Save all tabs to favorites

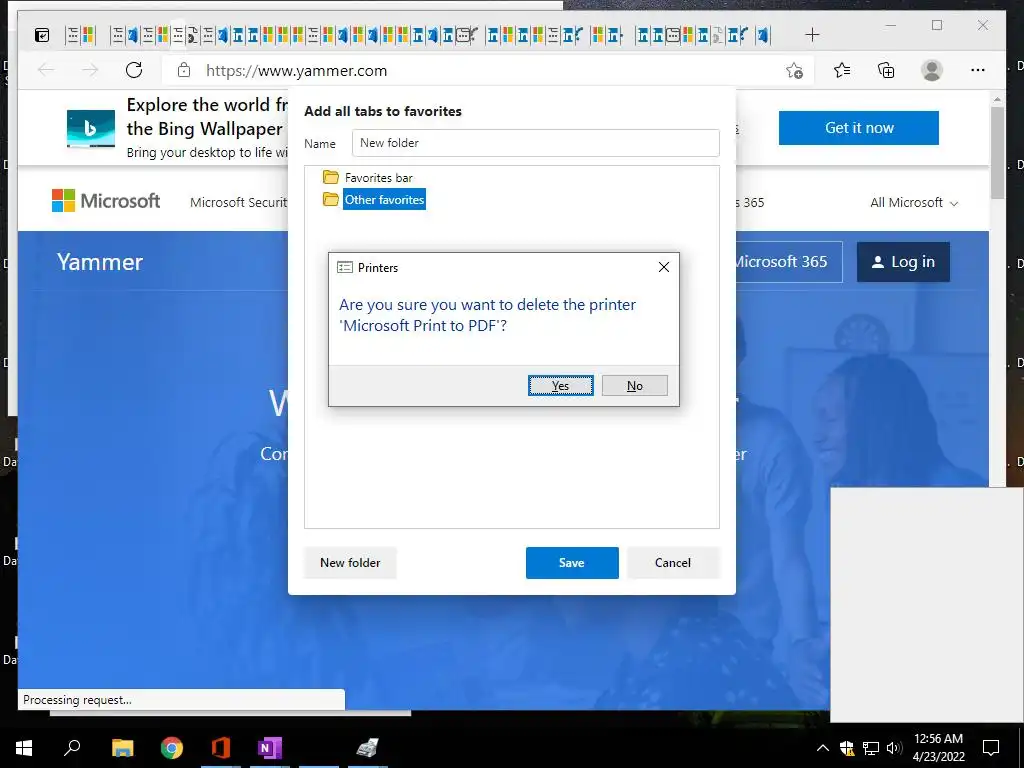point(571,562)
